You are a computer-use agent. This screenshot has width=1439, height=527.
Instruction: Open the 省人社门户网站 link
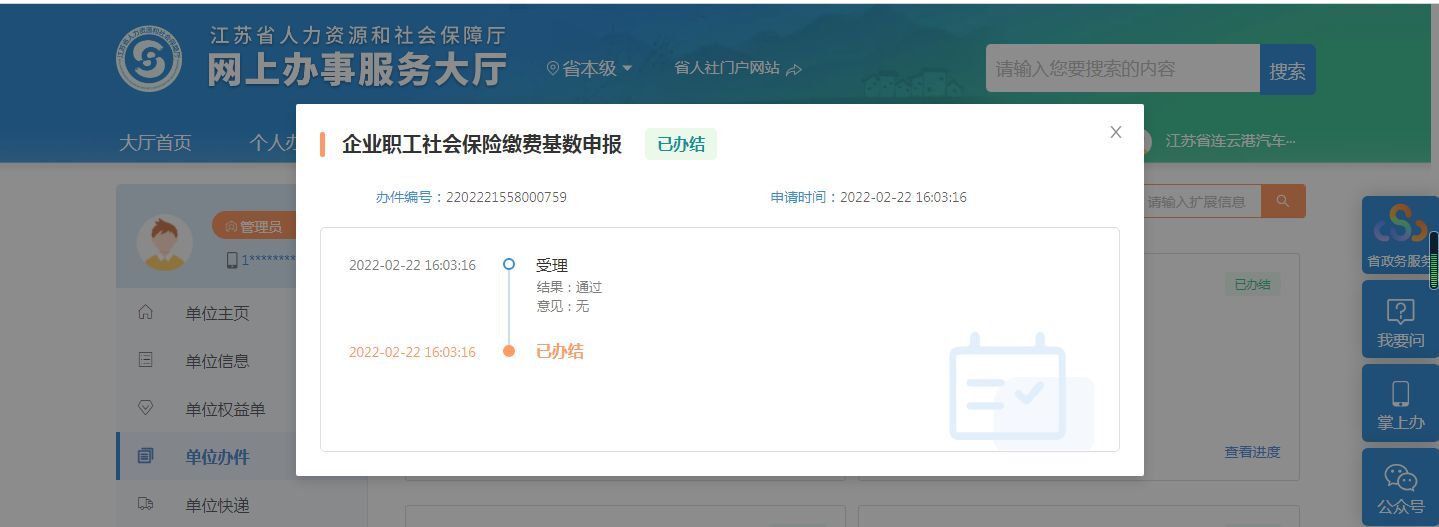737,69
